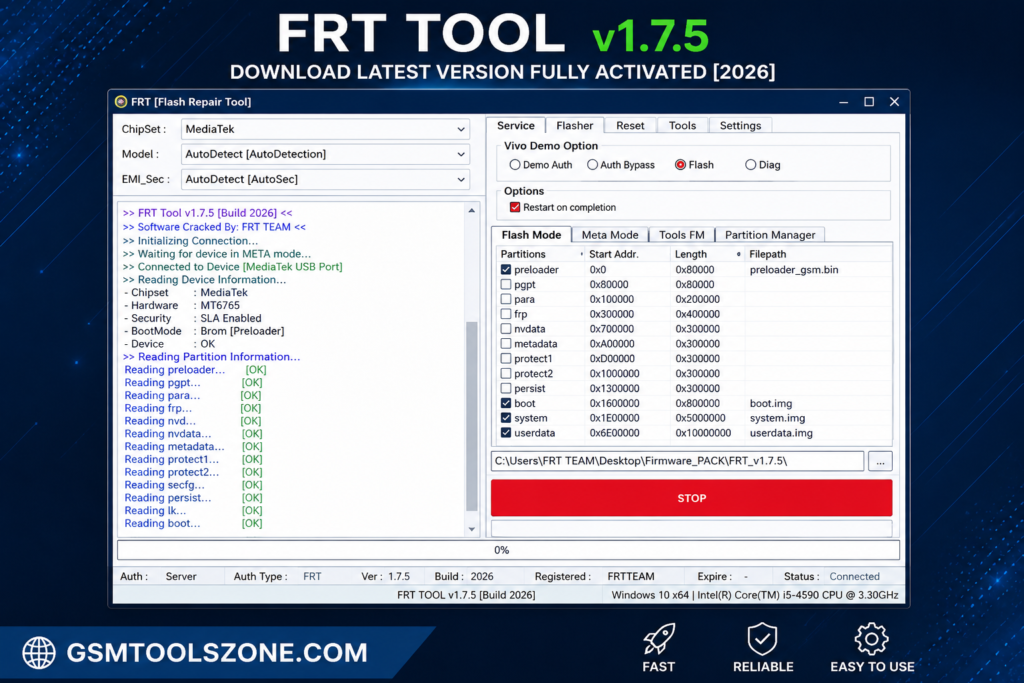
Task: Click the 'Software Cracked By: FRT TEAM' log line
Action: (214, 227)
